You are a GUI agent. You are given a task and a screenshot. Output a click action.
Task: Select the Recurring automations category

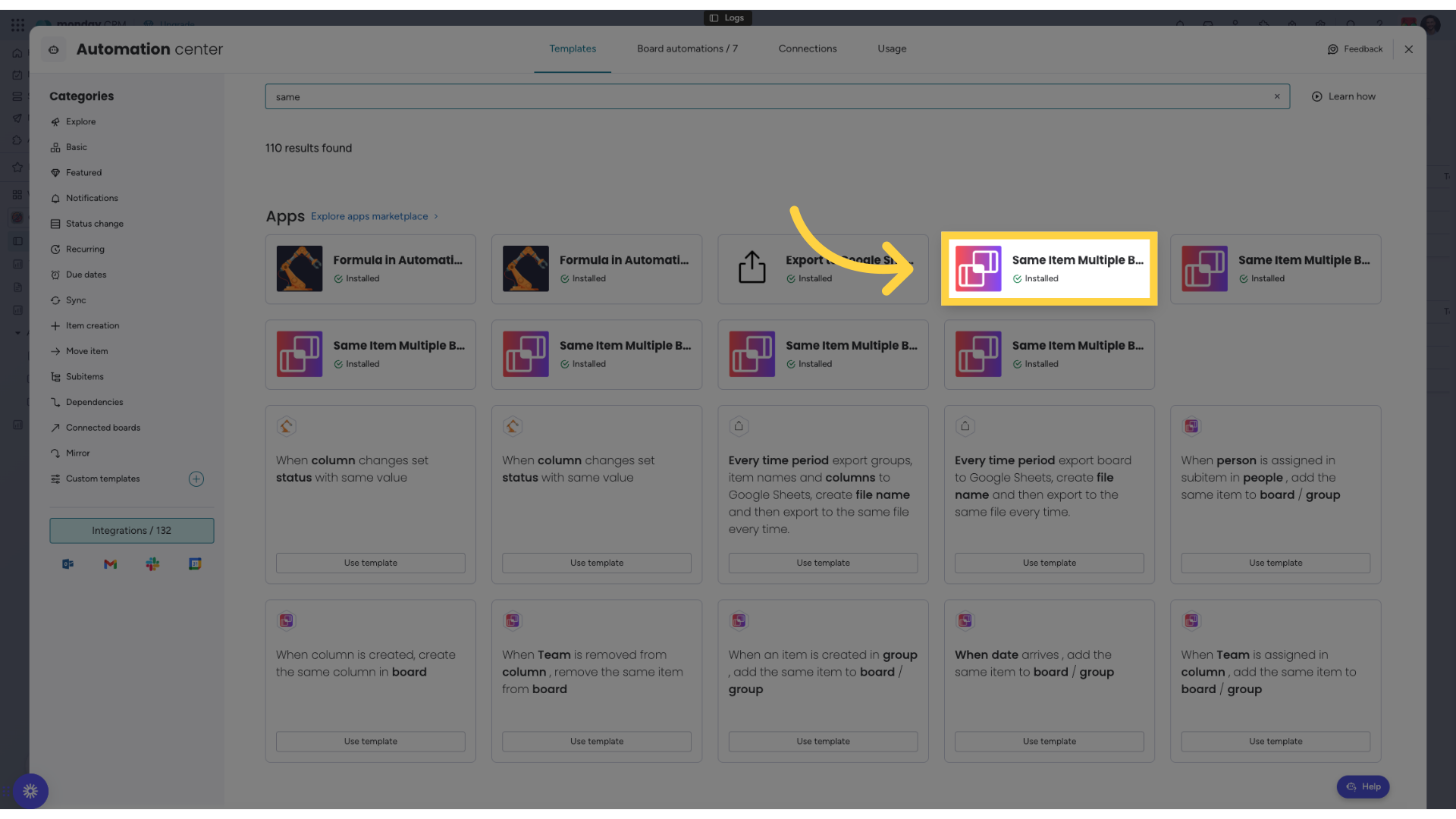tap(85, 249)
